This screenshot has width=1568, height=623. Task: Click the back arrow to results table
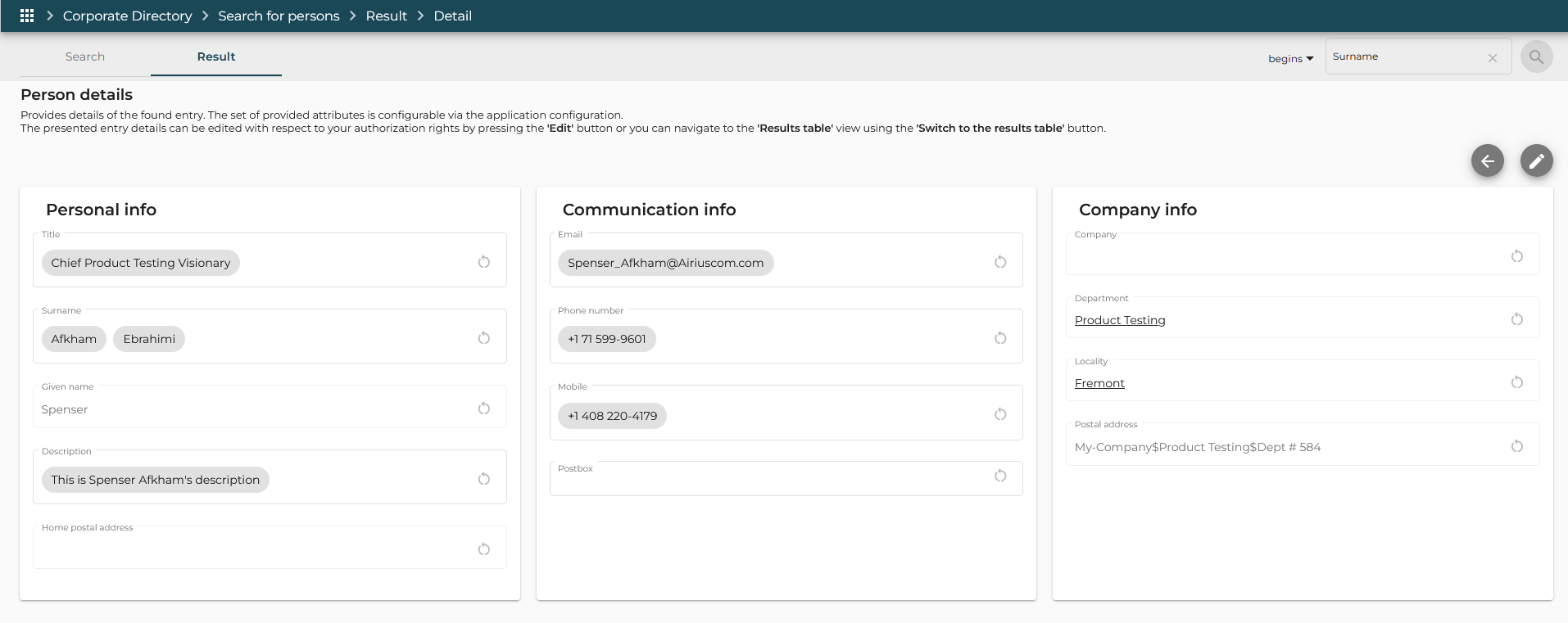coord(1487,161)
